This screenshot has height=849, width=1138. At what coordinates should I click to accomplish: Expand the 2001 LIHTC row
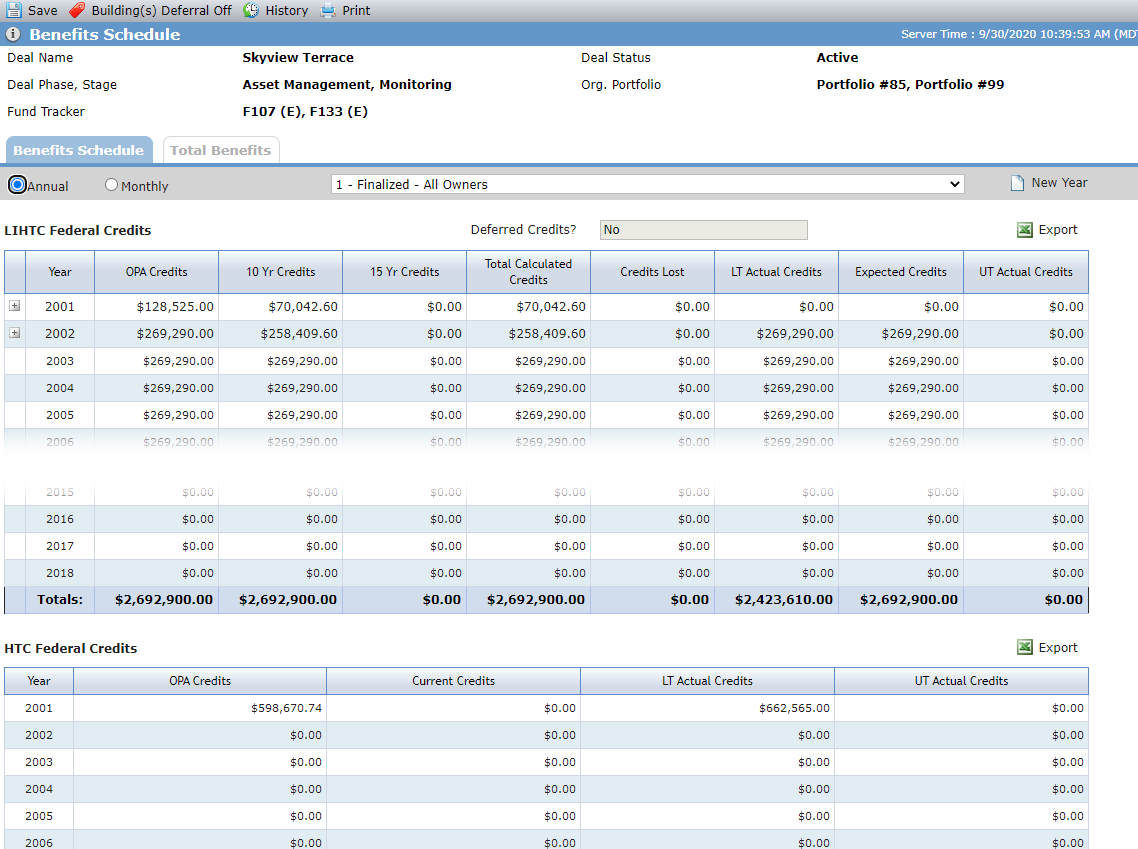pyautogui.click(x=15, y=306)
